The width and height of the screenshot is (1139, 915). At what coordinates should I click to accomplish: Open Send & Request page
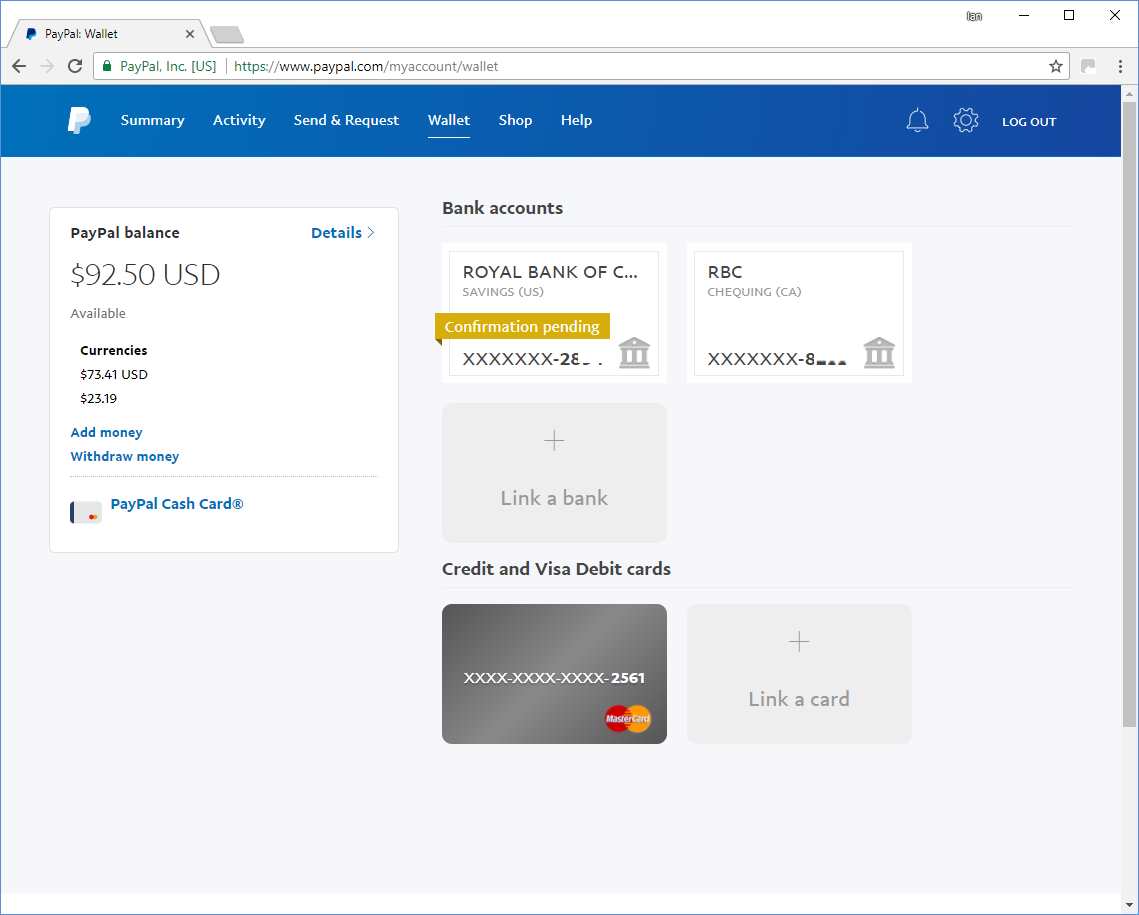(x=346, y=120)
